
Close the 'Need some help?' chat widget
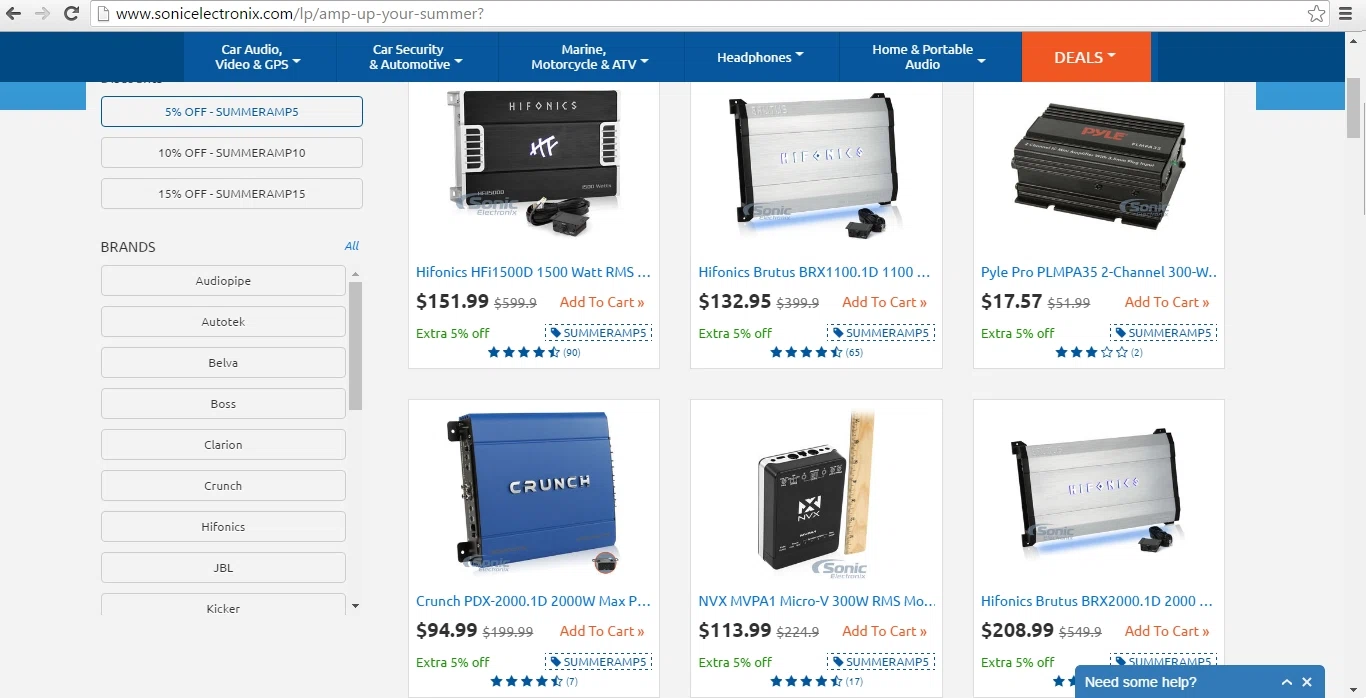[1307, 682]
